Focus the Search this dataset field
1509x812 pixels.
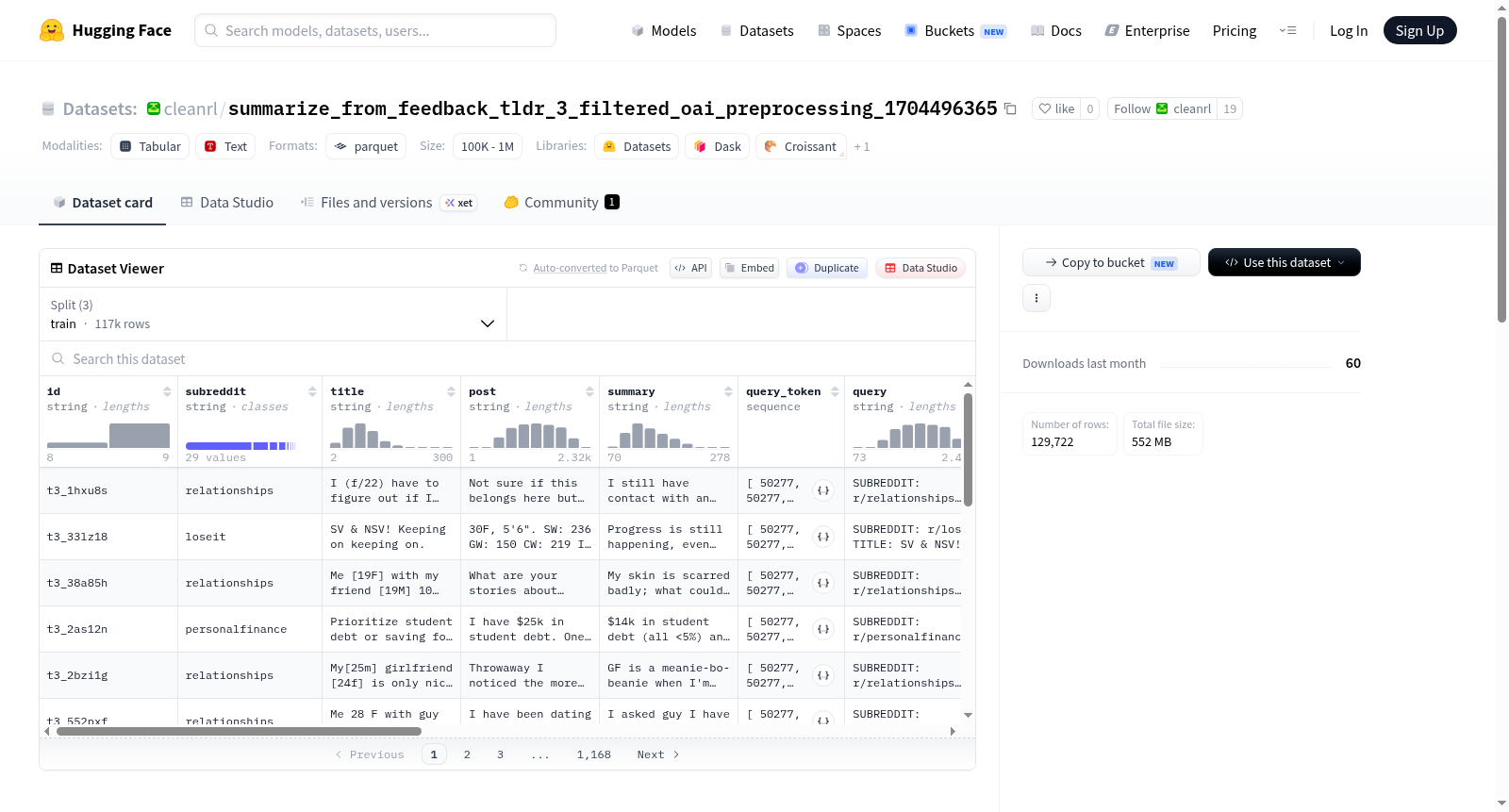507,358
